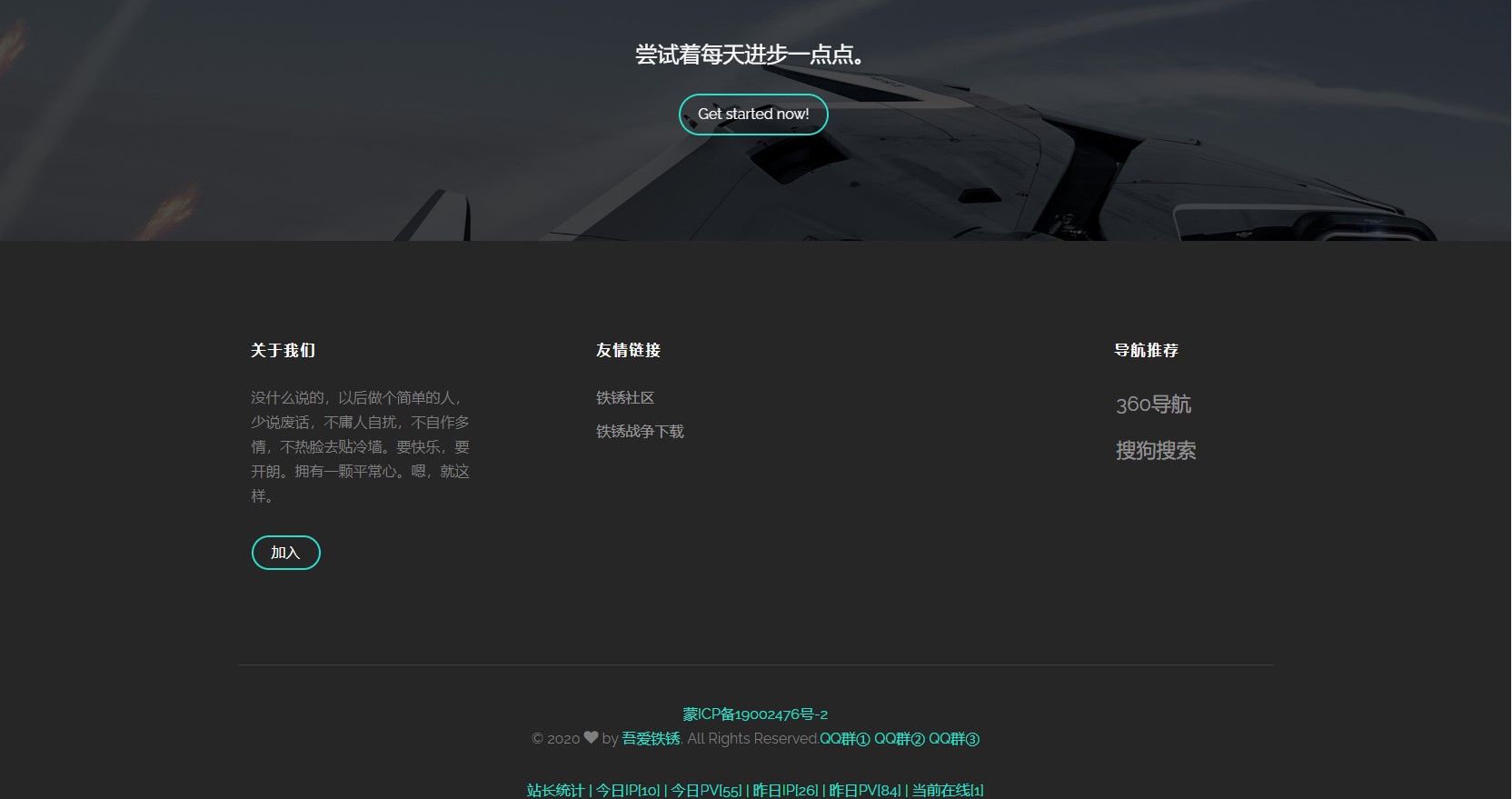
Task: Click the 导航推荐 heading
Action: pos(1146,351)
